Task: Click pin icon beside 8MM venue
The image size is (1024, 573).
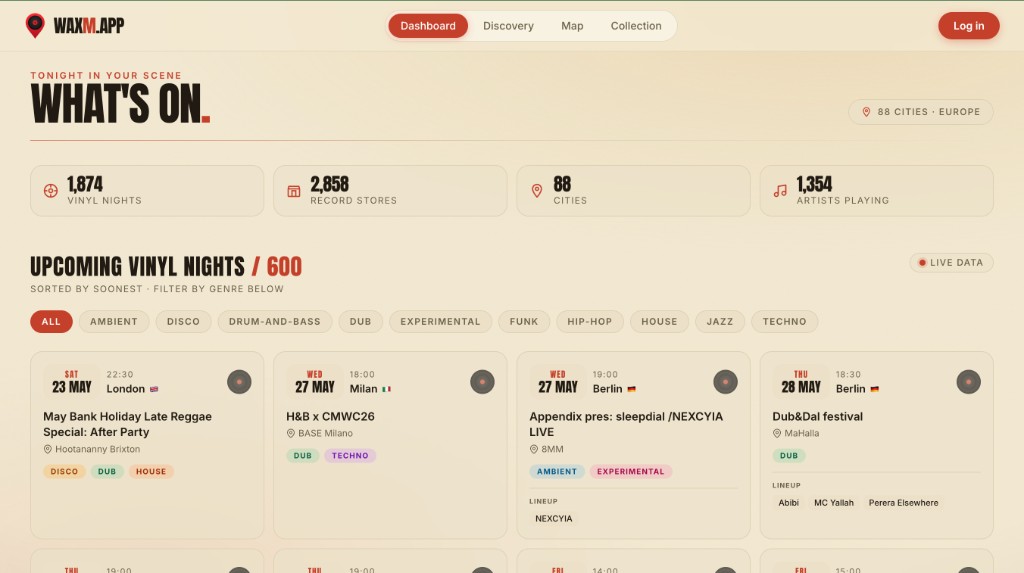Action: point(534,450)
